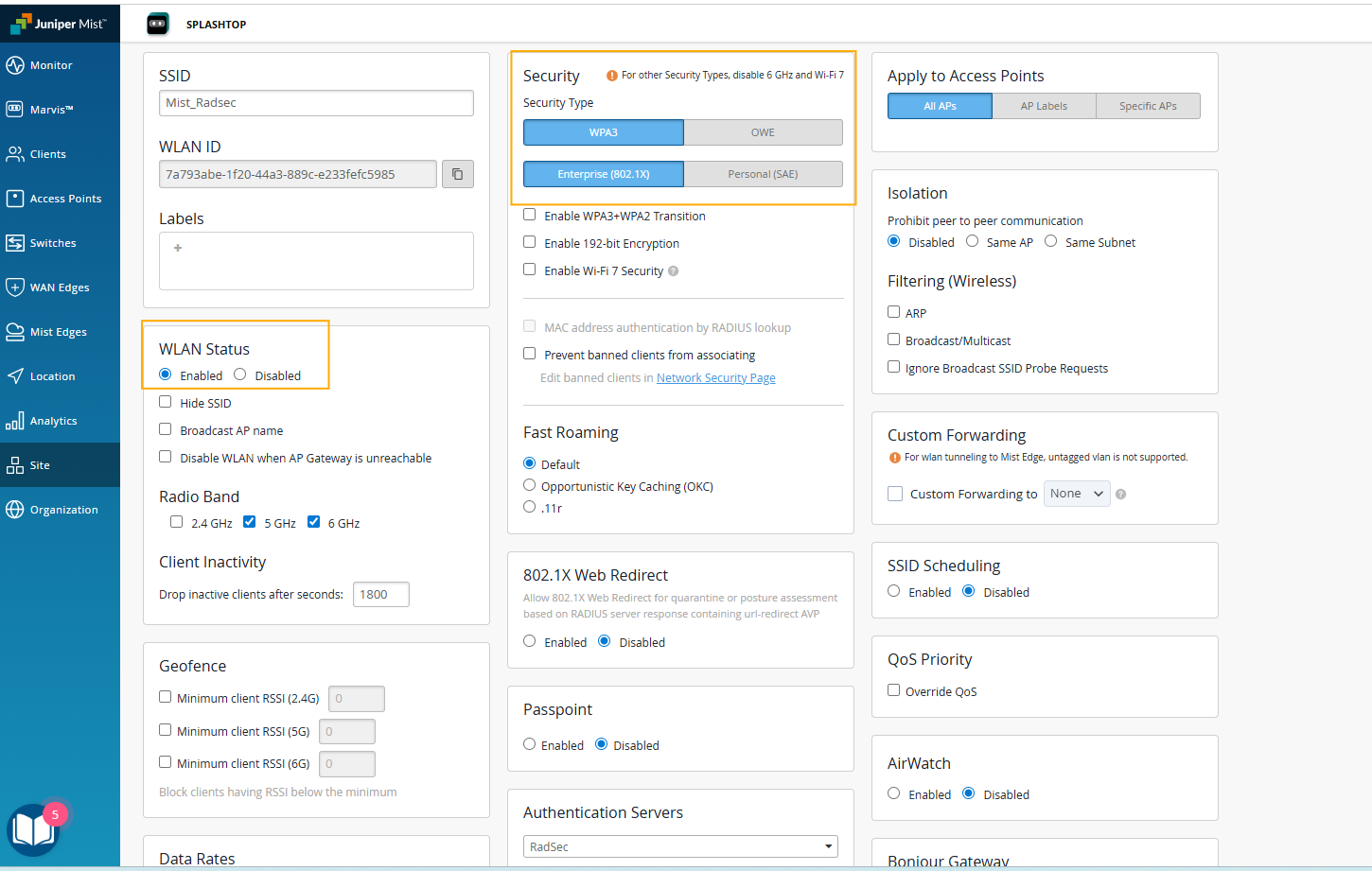
Task: Go to Clients in sidebar
Action: 60,154
